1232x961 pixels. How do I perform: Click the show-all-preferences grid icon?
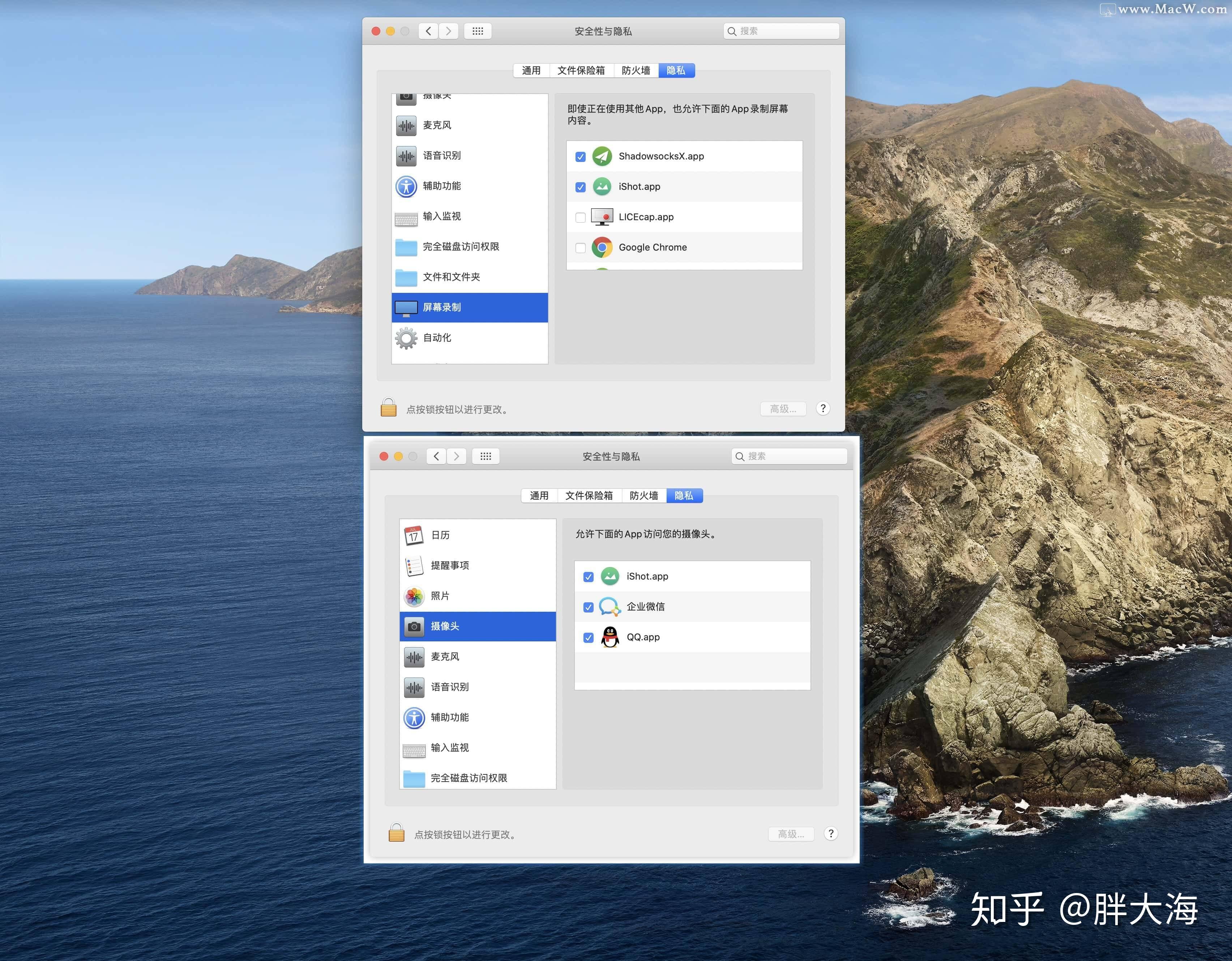[478, 31]
